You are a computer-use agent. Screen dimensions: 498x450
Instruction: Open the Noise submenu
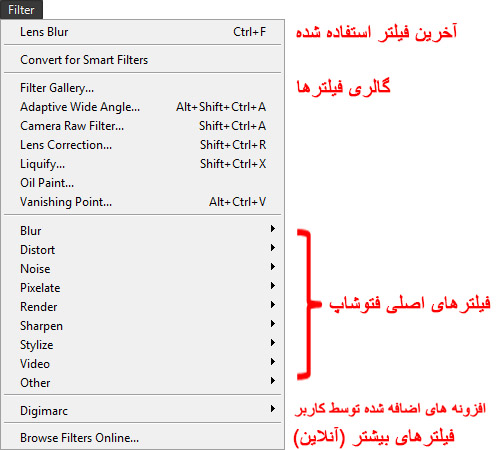click(x=143, y=269)
